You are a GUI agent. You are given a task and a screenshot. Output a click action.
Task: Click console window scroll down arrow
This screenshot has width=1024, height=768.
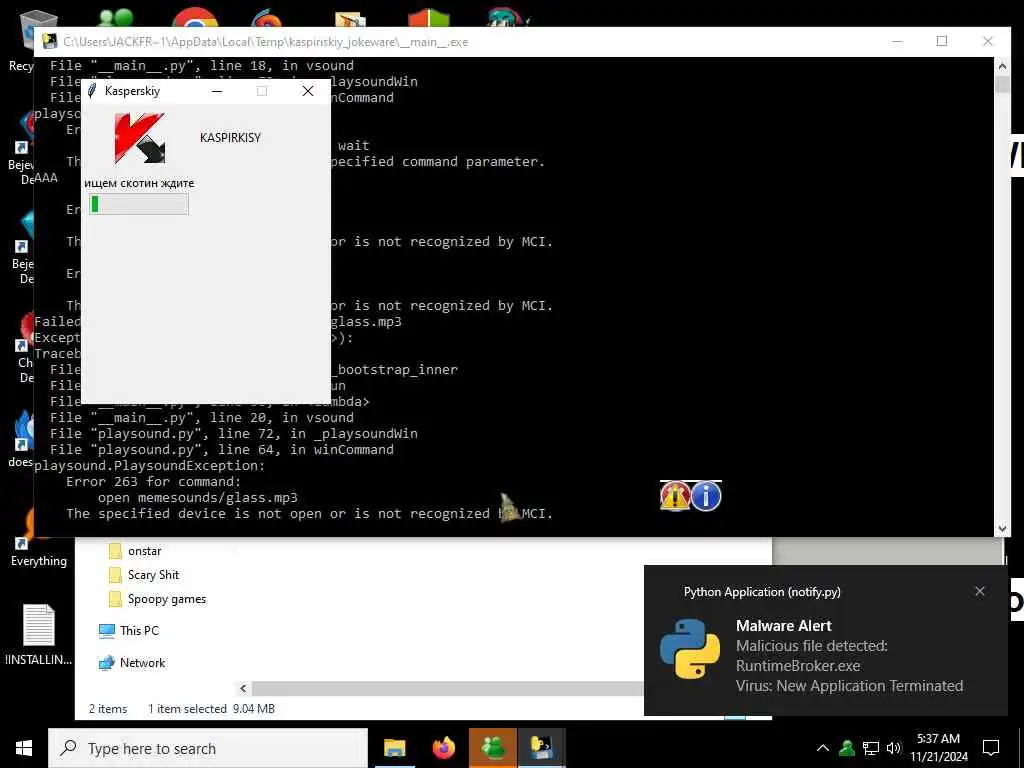point(1002,528)
